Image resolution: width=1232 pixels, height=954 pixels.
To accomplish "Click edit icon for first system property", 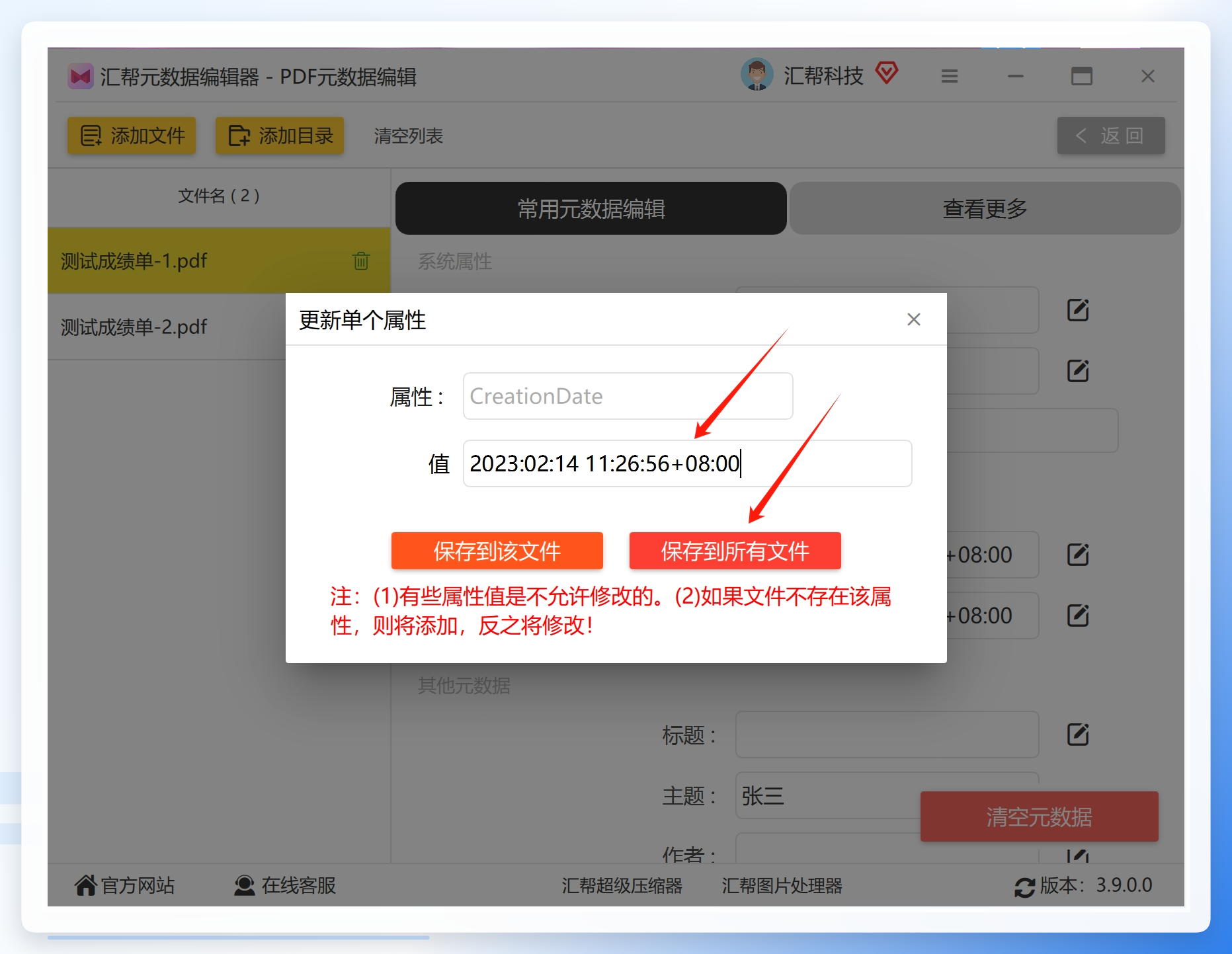I will [x=1078, y=309].
